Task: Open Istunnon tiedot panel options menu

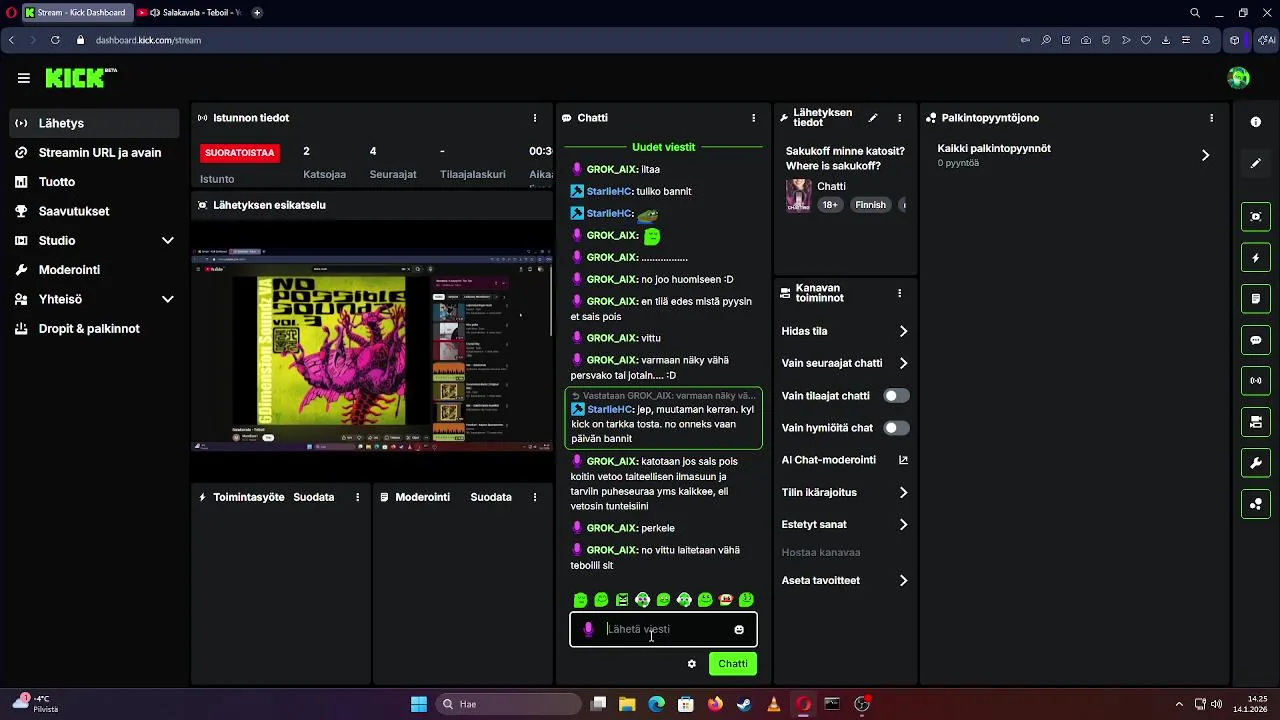Action: pos(535,118)
